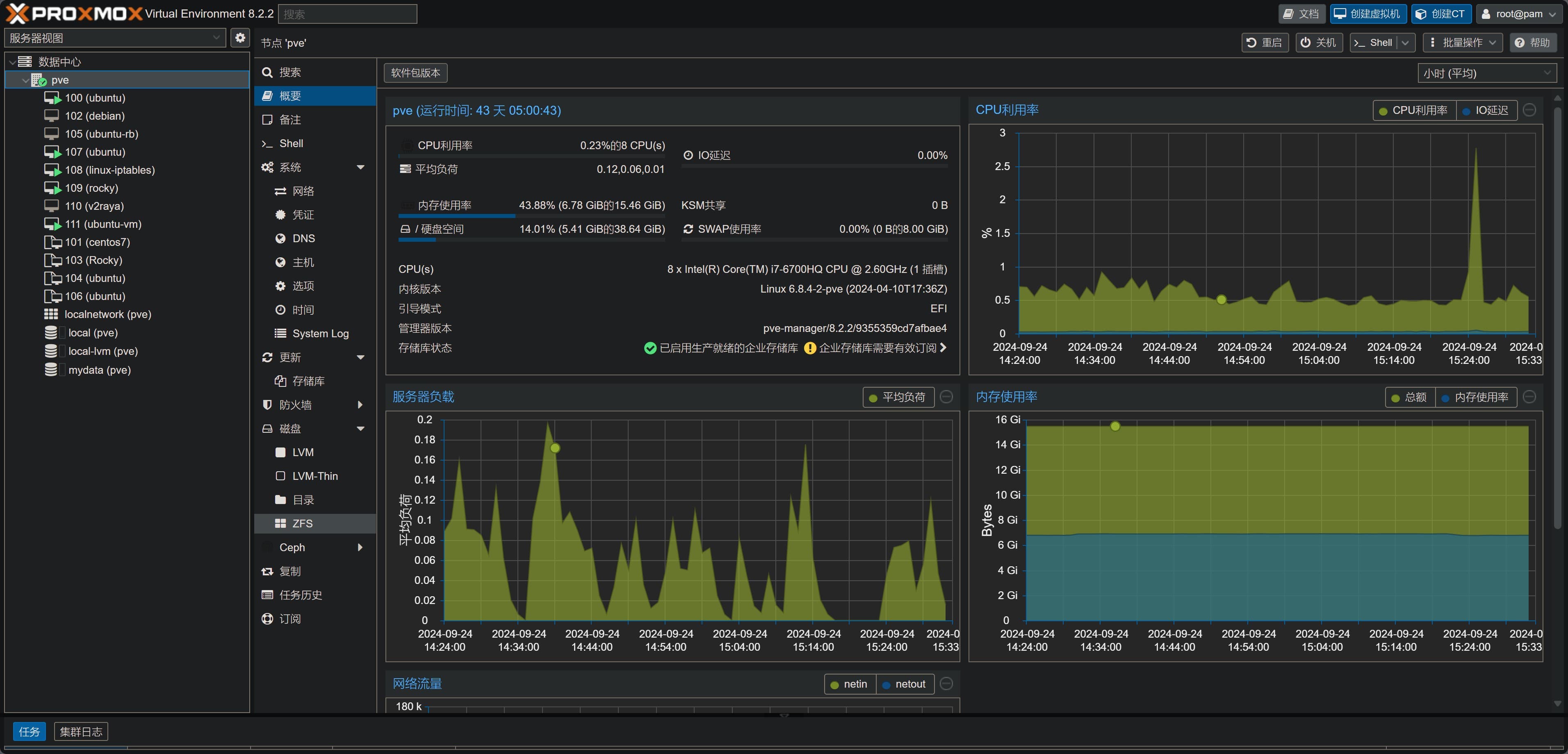Screen dimensions: 1568x754
Task: Toggle the netout legend series
Action: pos(905,685)
